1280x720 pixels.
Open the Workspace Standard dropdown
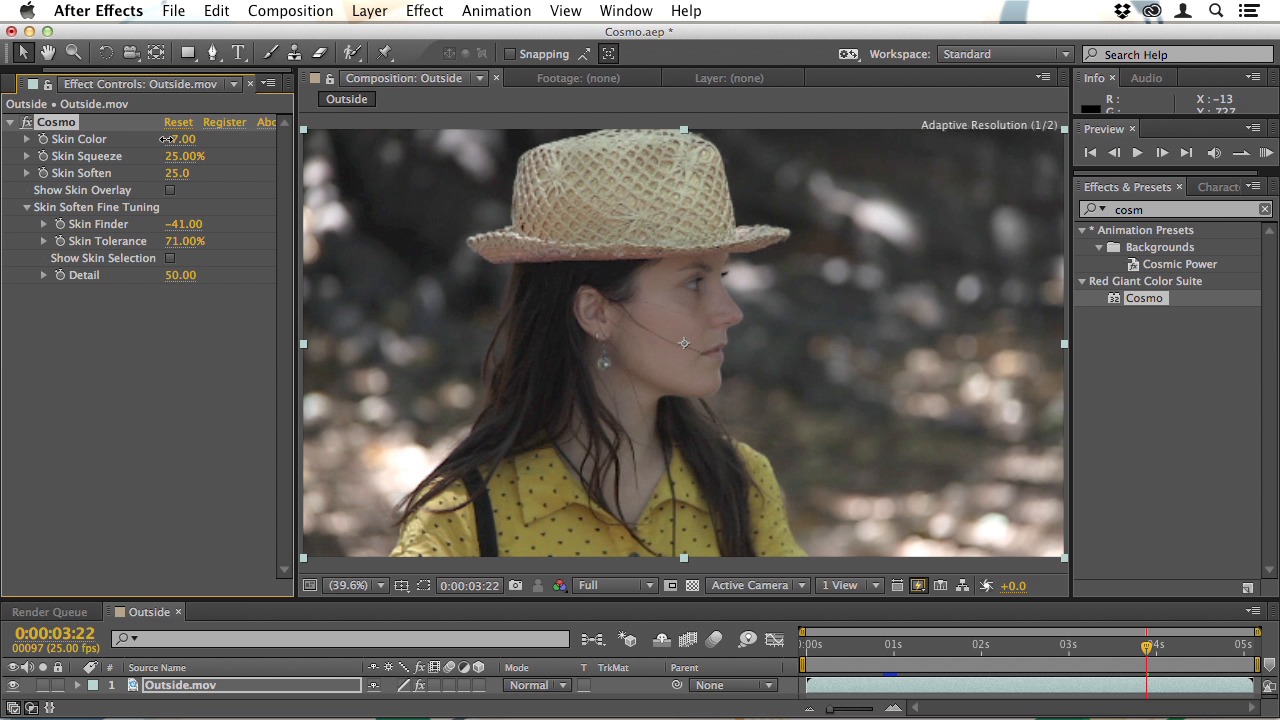[x=1004, y=54]
